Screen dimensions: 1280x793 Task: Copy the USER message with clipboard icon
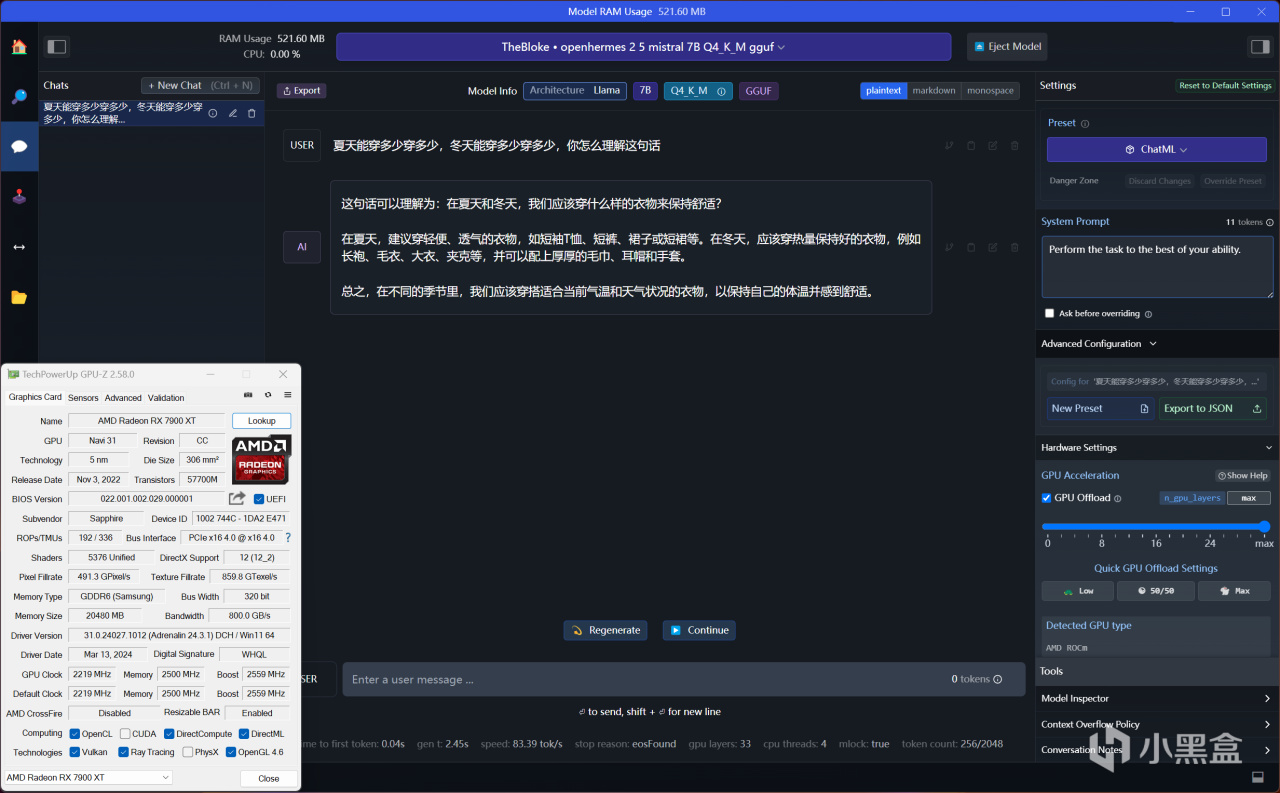pyautogui.click(x=971, y=146)
